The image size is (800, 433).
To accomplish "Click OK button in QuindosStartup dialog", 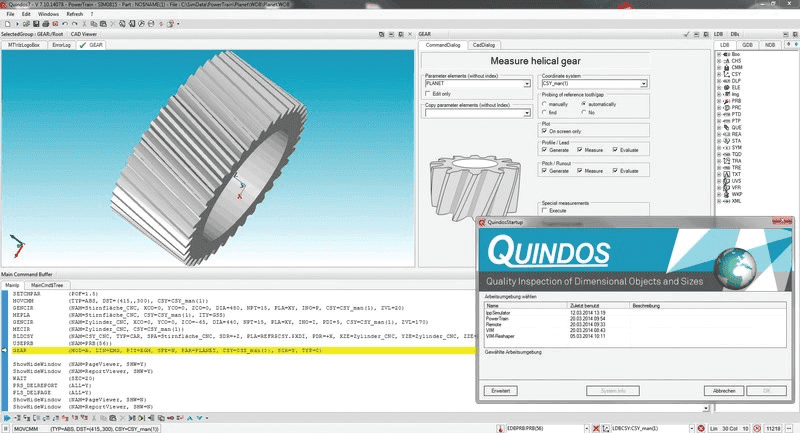I will (x=766, y=391).
